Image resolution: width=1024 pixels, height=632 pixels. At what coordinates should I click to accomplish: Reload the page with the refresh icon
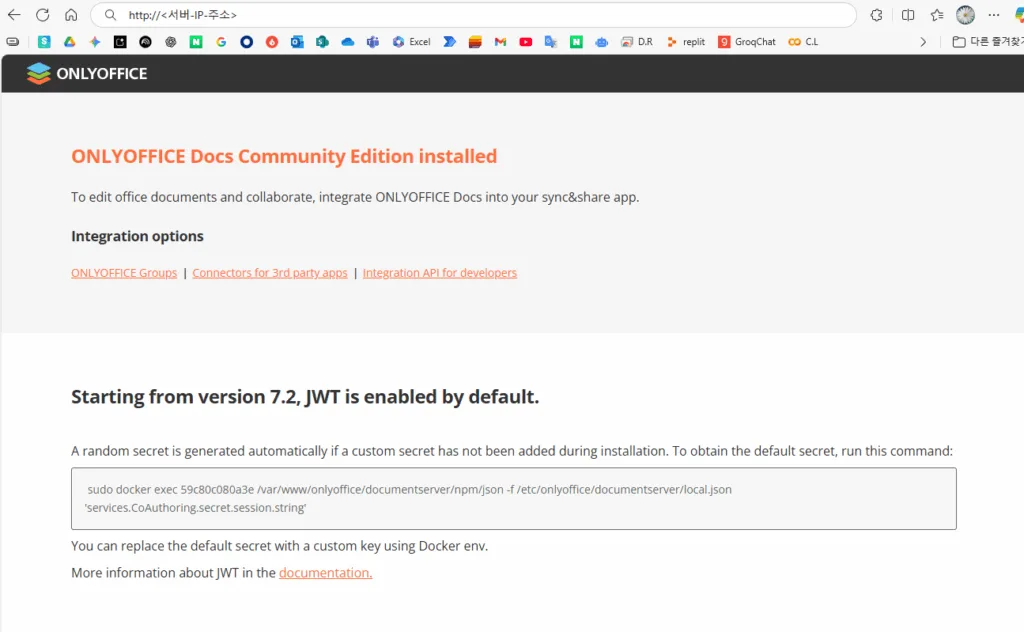coord(42,14)
